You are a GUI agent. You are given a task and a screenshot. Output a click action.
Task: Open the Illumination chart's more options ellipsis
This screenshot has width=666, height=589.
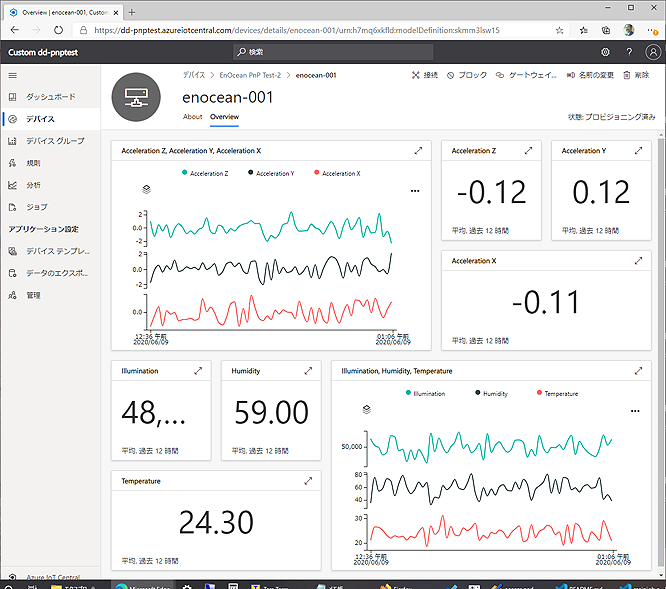(634, 410)
